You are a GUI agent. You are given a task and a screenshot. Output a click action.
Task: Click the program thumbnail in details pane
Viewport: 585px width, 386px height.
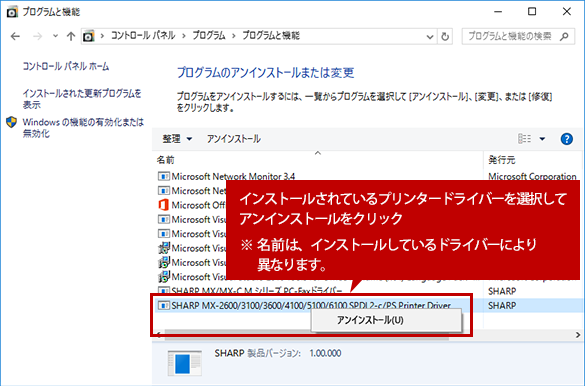185,363
